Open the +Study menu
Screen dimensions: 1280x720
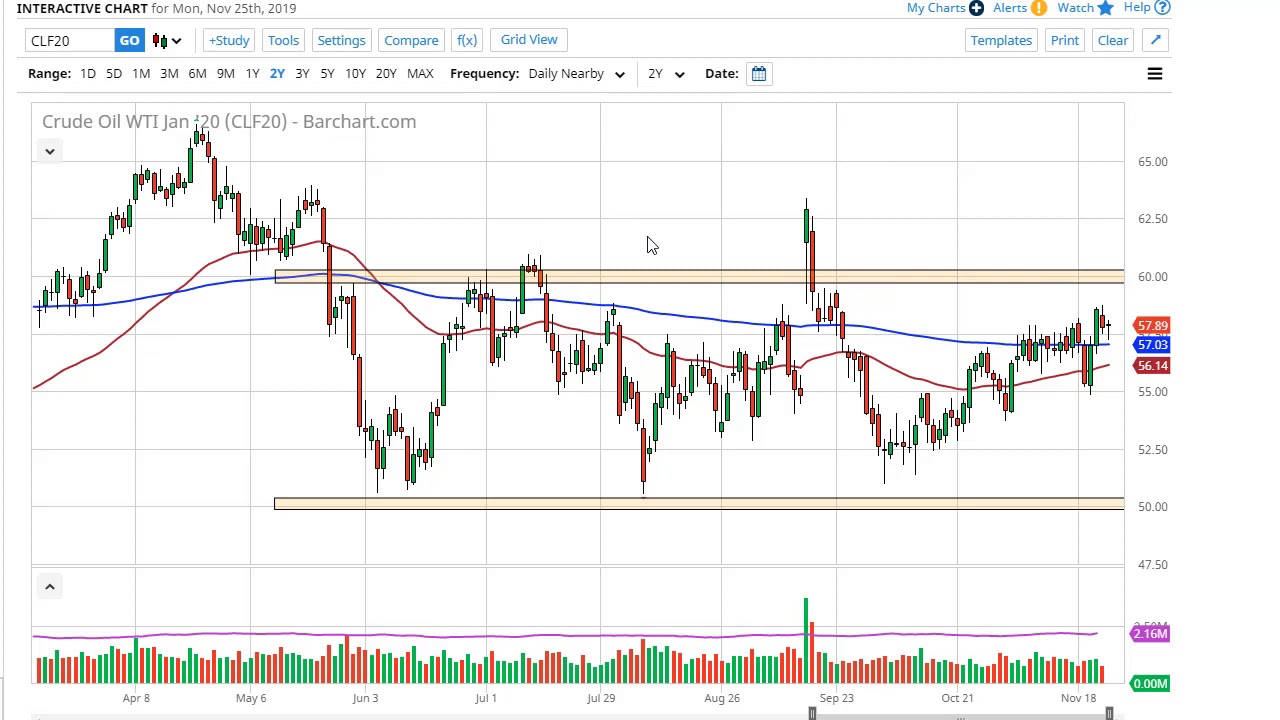(229, 40)
